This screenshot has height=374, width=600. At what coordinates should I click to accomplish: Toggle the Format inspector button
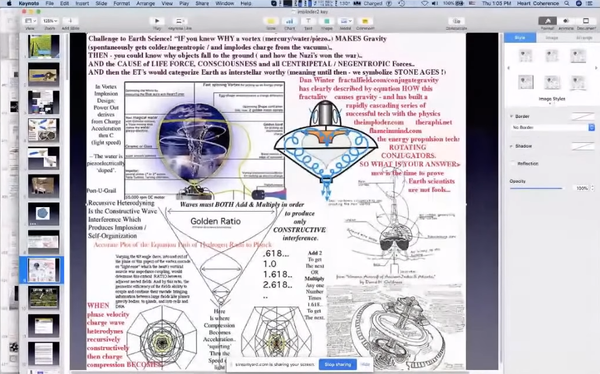point(548,21)
